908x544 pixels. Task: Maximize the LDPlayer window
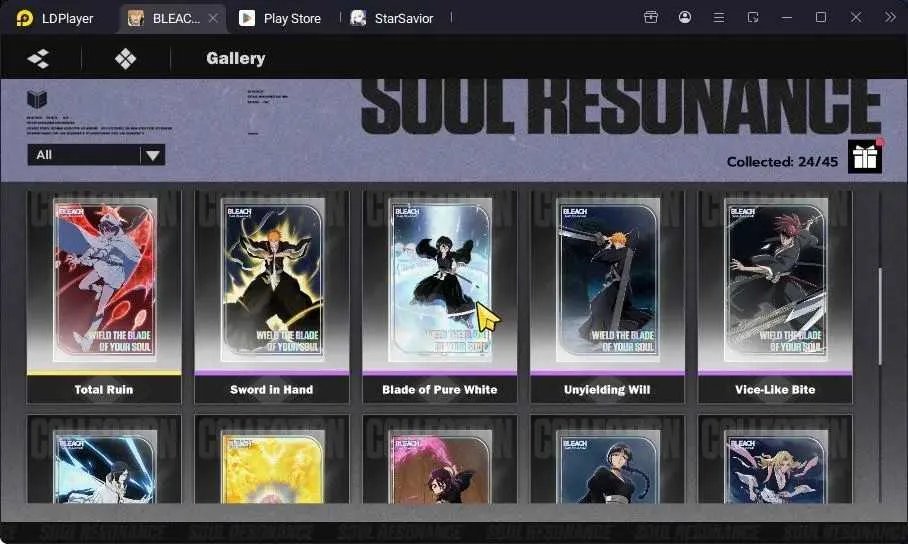click(821, 17)
